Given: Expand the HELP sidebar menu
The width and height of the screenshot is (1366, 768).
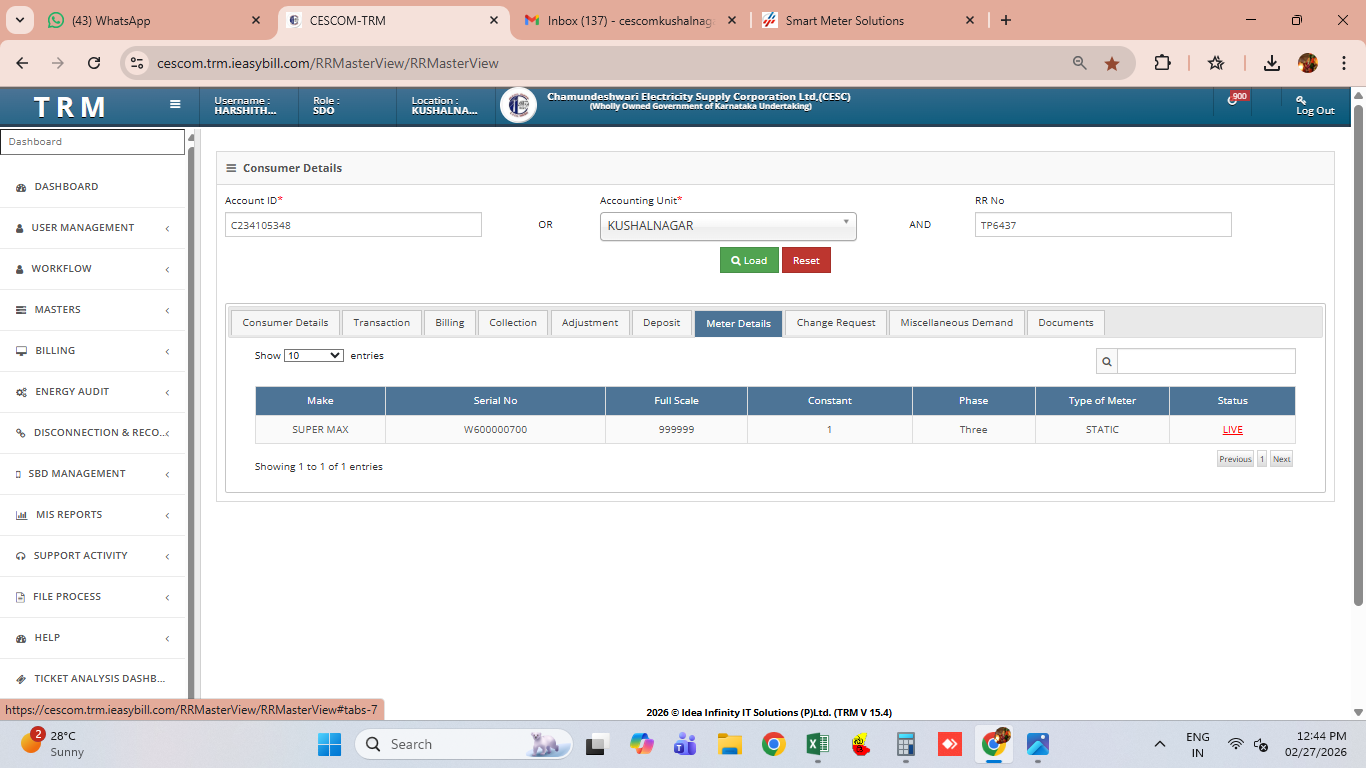Looking at the screenshot, I should (92, 638).
